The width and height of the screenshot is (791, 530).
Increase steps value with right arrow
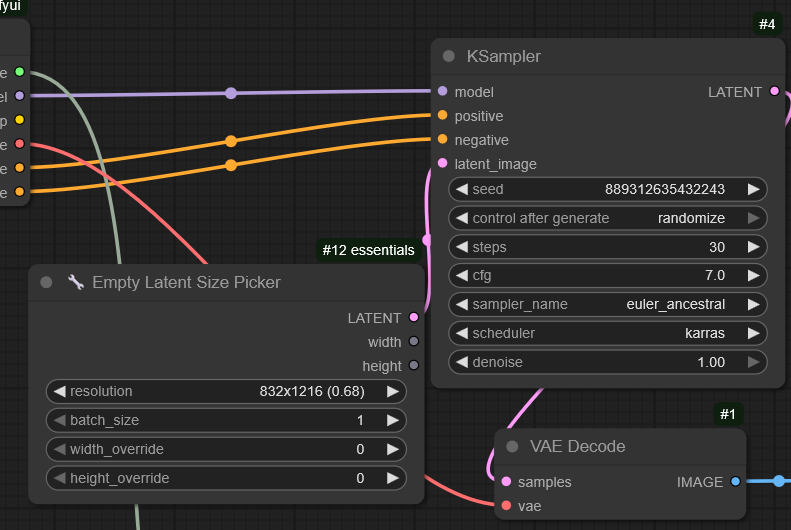pos(753,247)
